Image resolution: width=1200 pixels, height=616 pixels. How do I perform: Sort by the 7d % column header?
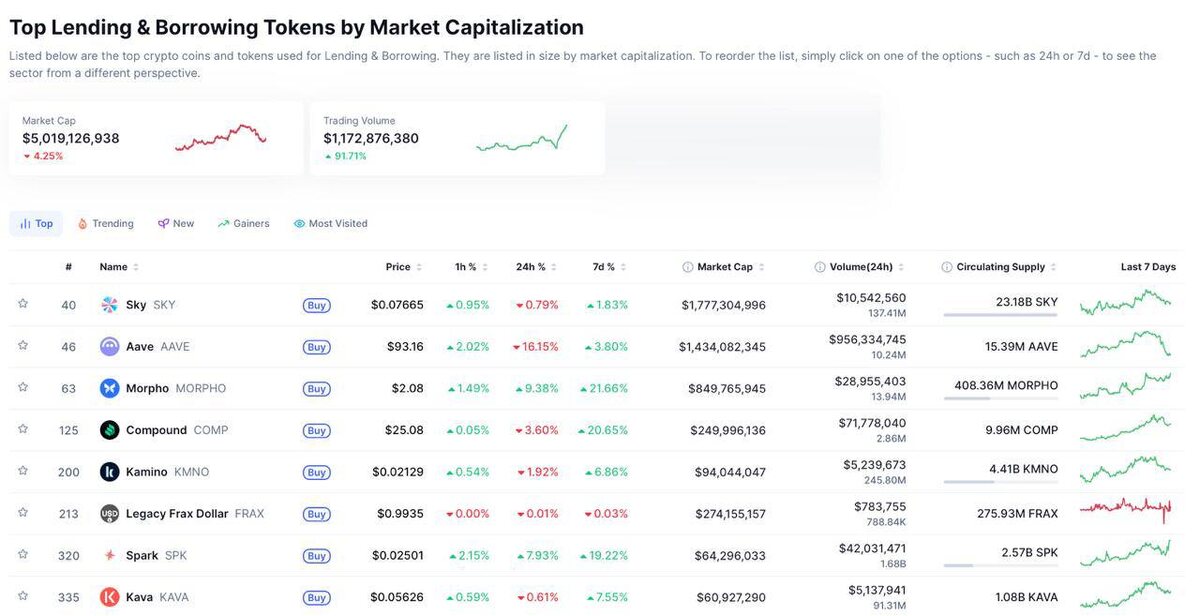[x=603, y=267]
